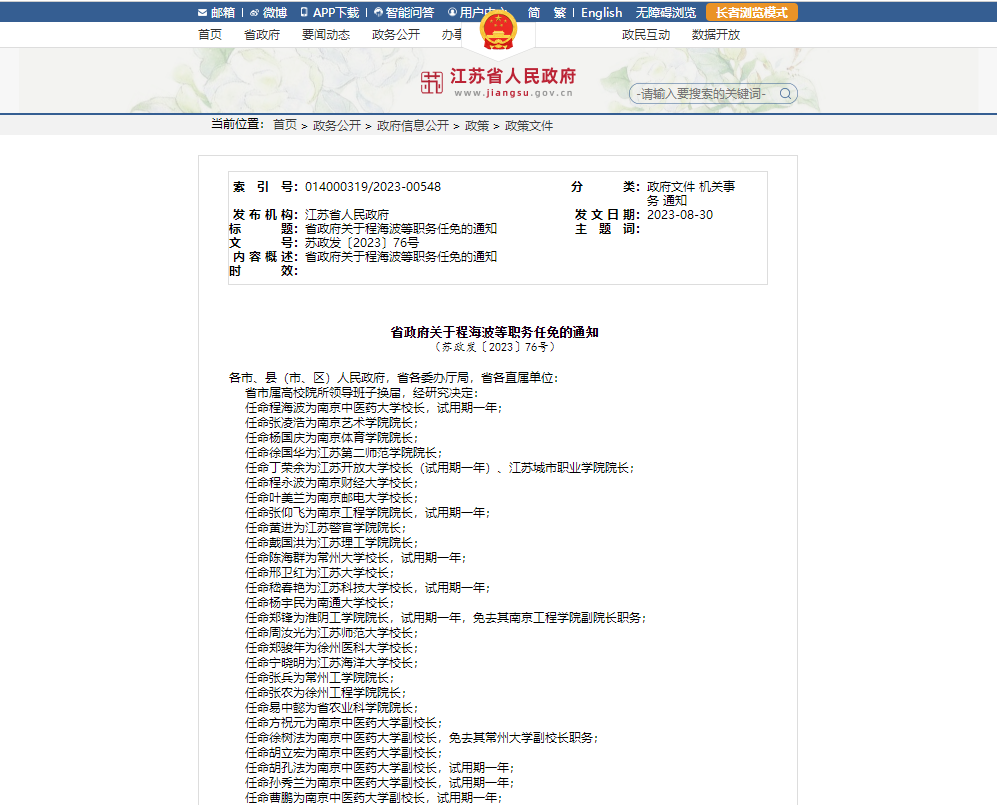Viewport: 997px width, 805px height.
Task: Focus the keyword search input field
Action: pyautogui.click(x=703, y=94)
